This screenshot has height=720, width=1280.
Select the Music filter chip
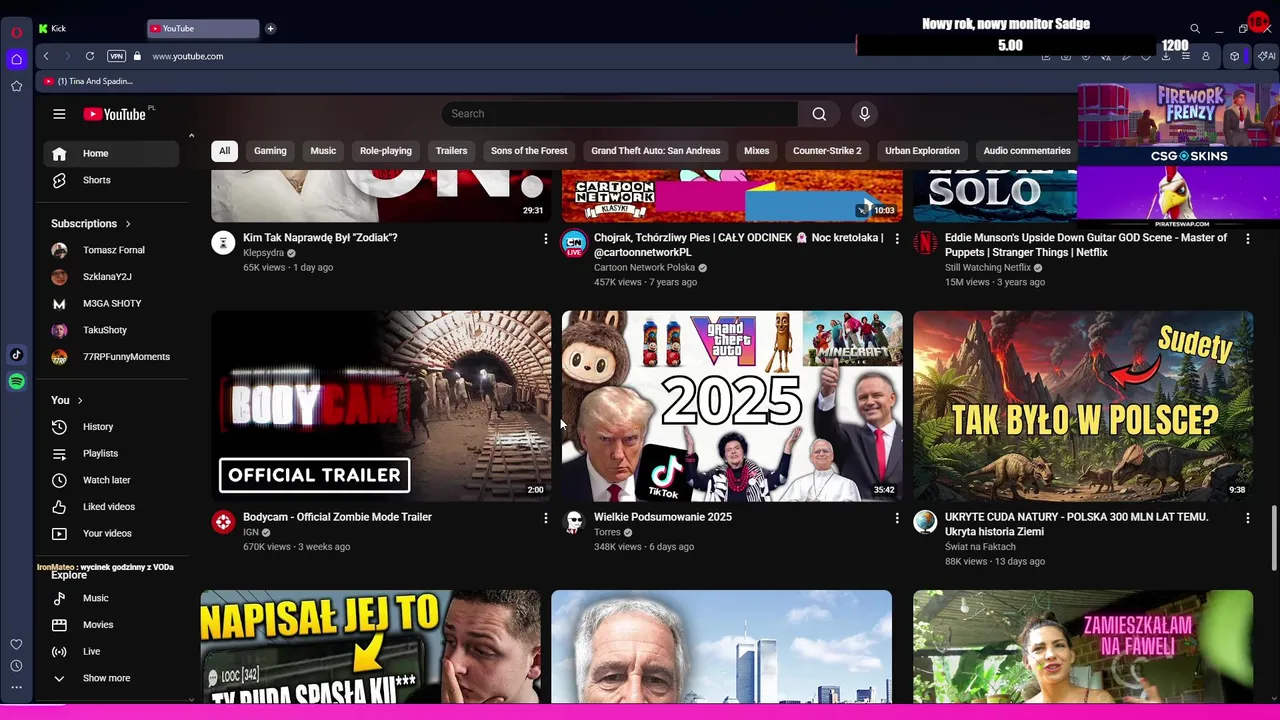[323, 151]
